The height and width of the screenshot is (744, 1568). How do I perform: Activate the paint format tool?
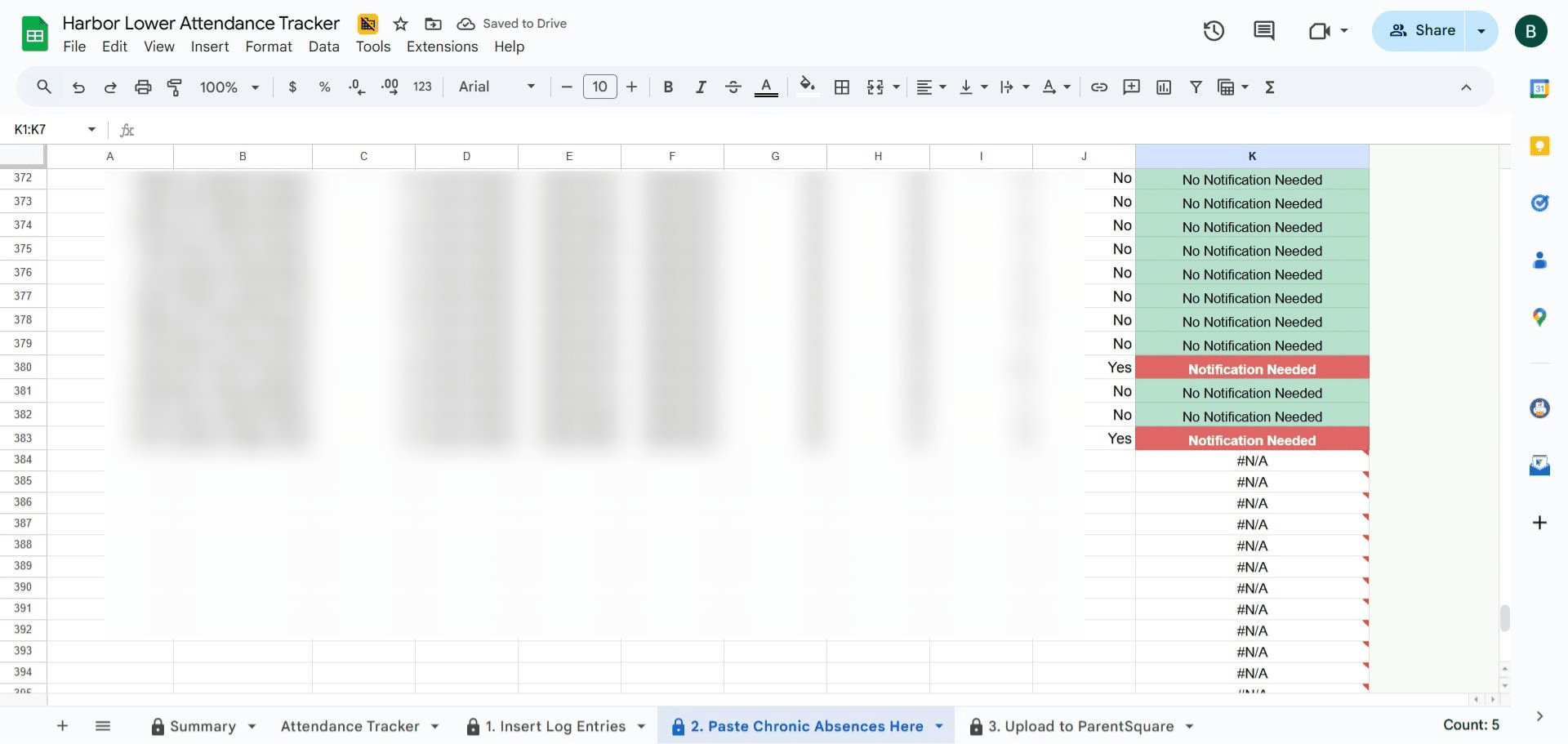pyautogui.click(x=174, y=87)
